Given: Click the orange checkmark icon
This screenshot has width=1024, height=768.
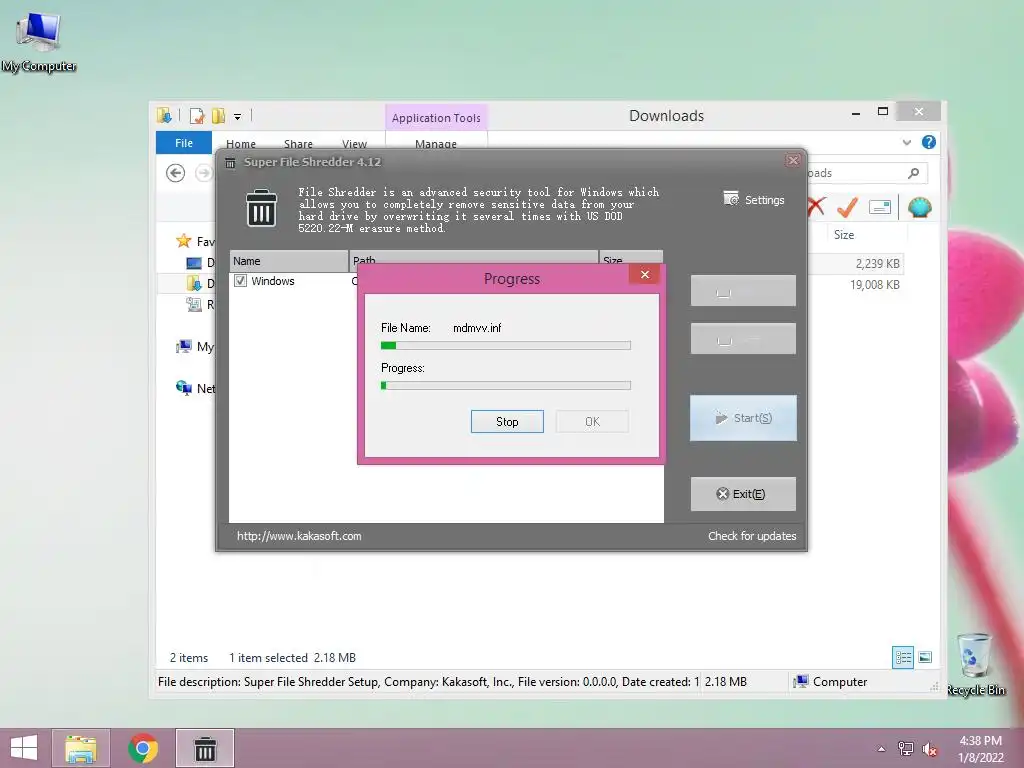Looking at the screenshot, I should pyautogui.click(x=847, y=207).
